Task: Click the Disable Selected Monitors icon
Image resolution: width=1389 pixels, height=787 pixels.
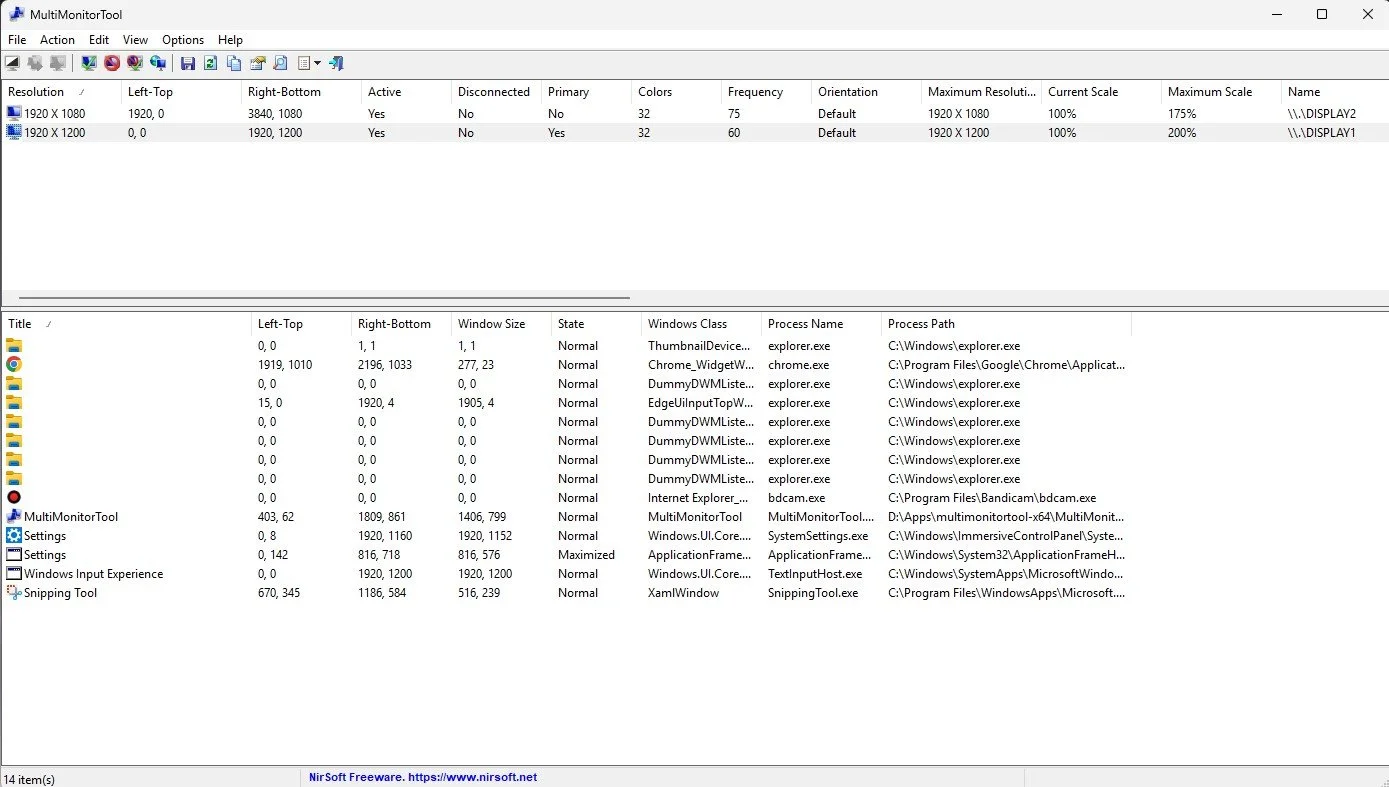Action: coord(112,62)
